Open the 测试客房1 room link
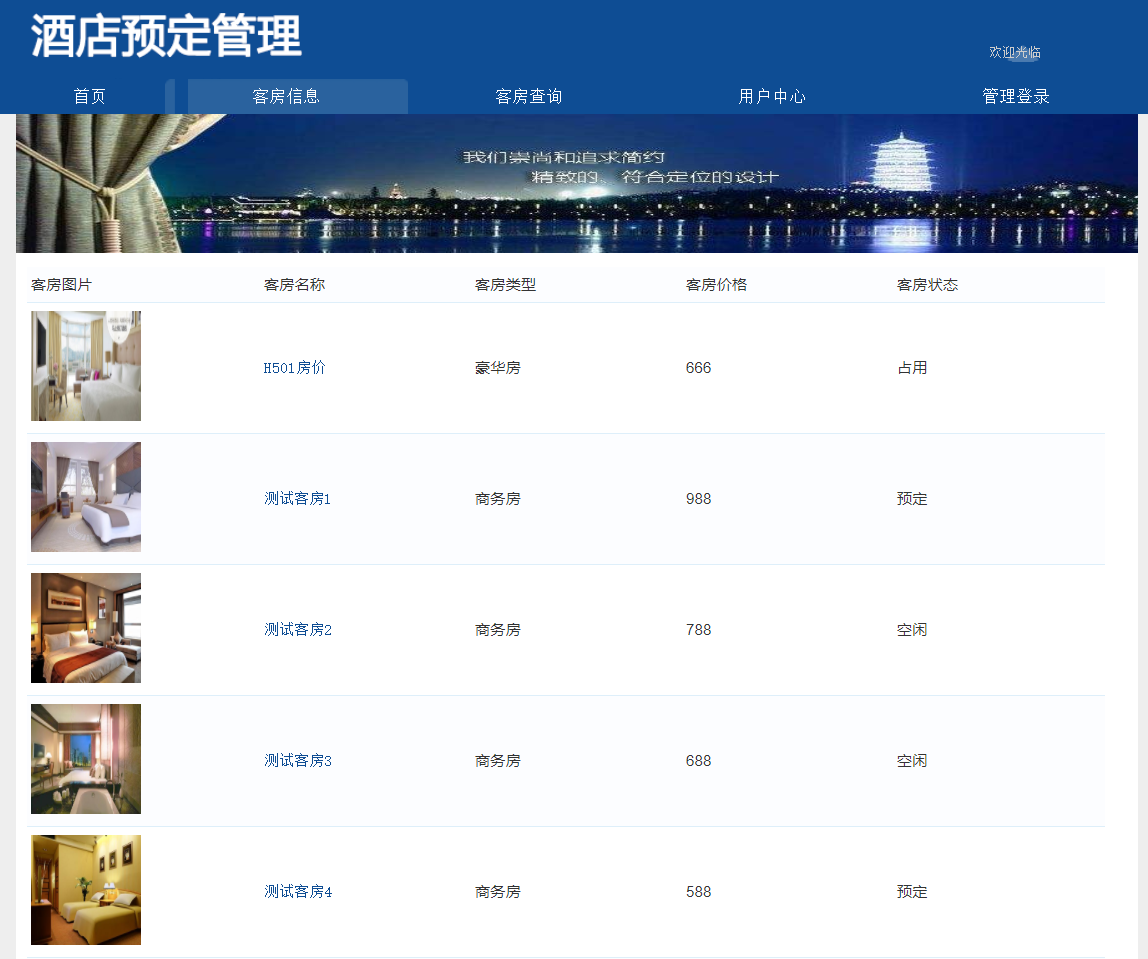The width and height of the screenshot is (1148, 959). pos(297,499)
